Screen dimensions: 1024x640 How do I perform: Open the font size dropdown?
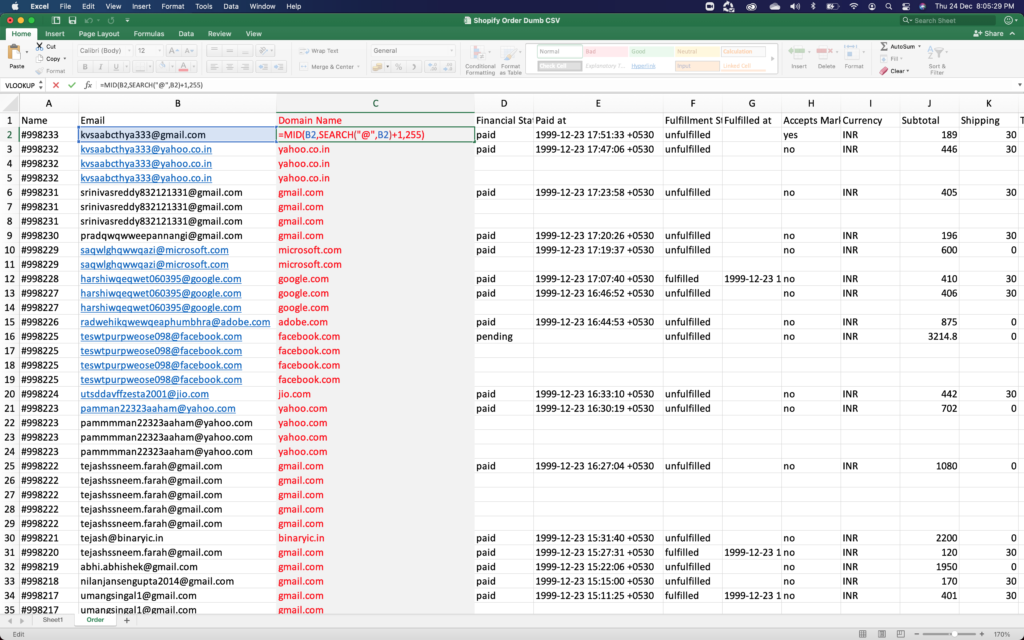tap(158, 49)
